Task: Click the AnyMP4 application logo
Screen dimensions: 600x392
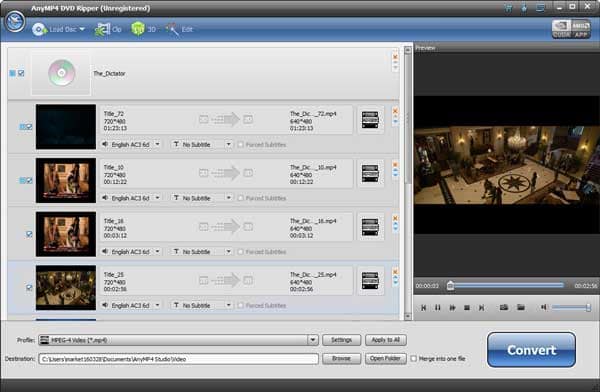Action: pyautogui.click(x=15, y=21)
